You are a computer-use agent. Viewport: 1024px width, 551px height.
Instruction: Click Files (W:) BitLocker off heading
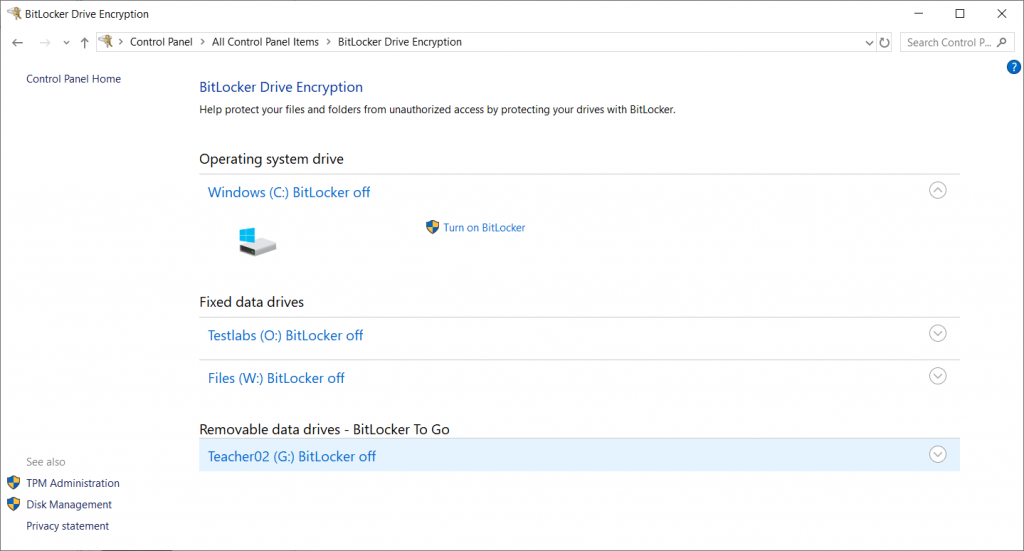pos(276,379)
